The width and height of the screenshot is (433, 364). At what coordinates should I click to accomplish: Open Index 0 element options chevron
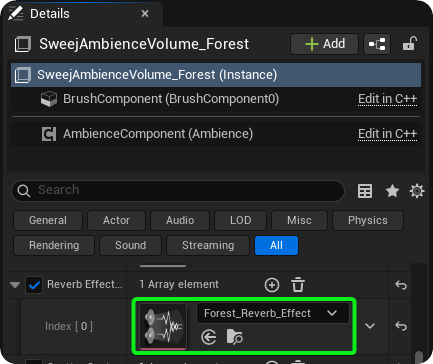click(370, 326)
